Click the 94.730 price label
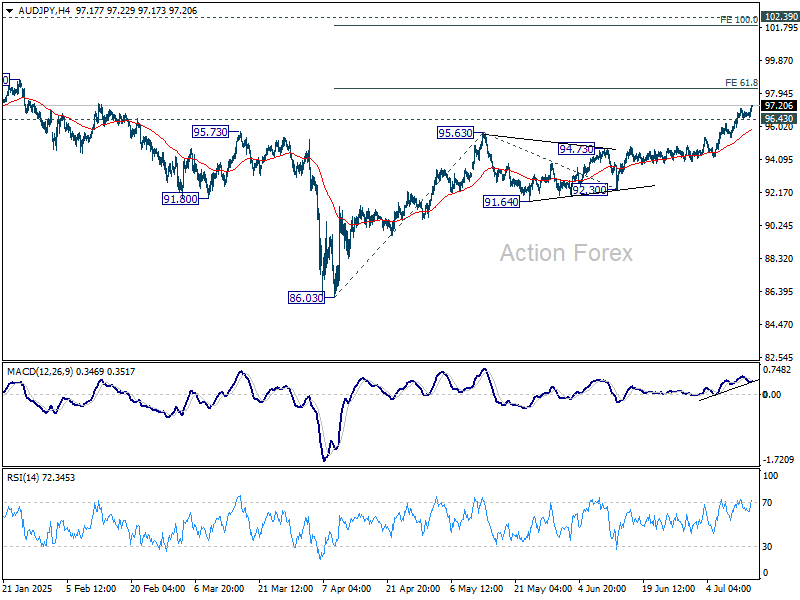Viewport: 800px width, 600px height. (577, 149)
